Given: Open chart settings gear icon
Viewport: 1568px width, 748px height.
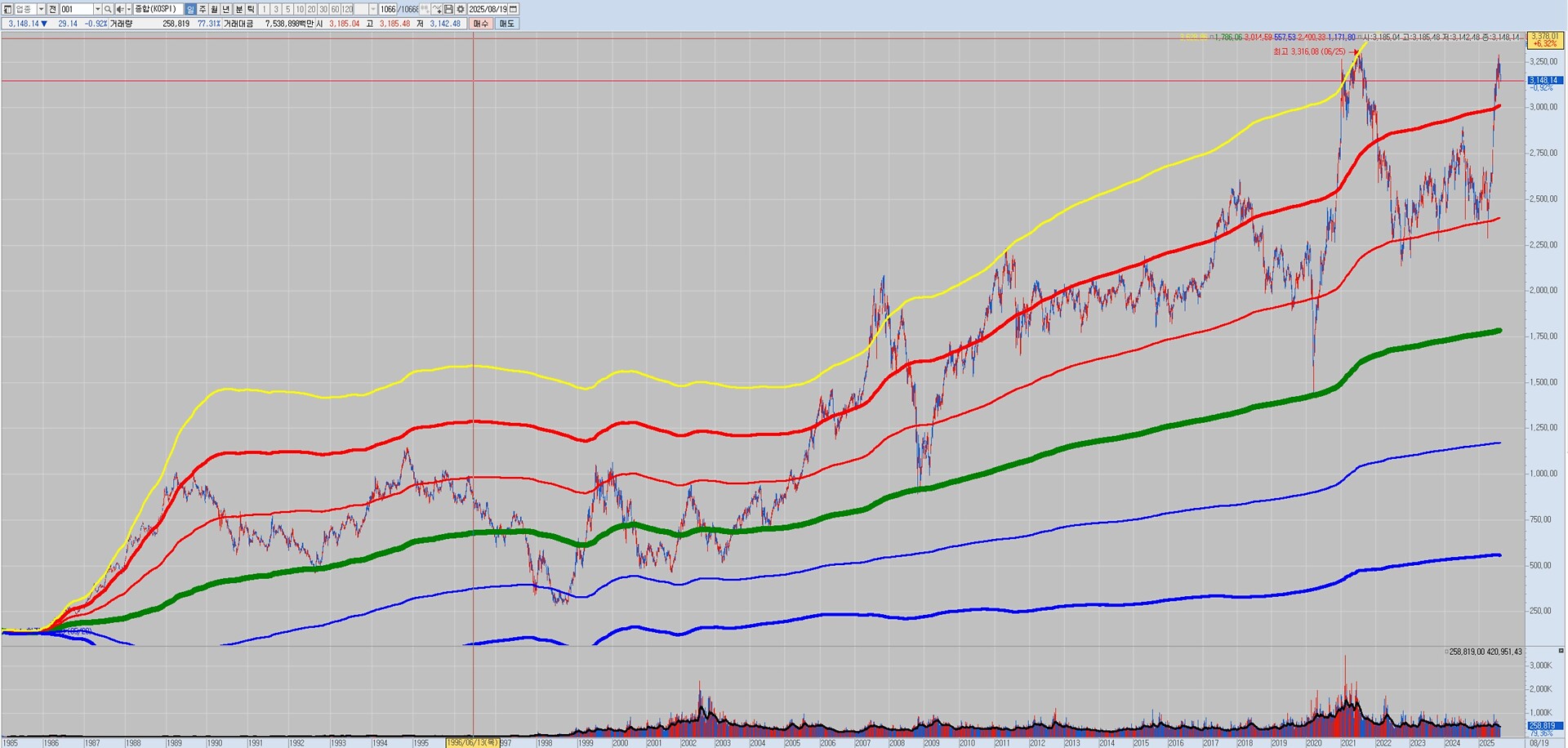Looking at the screenshot, I should click(460, 9).
